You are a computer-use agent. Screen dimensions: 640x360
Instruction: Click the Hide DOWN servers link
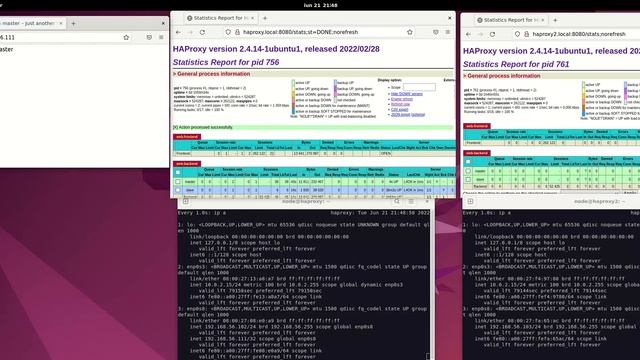pyautogui.click(x=407, y=94)
